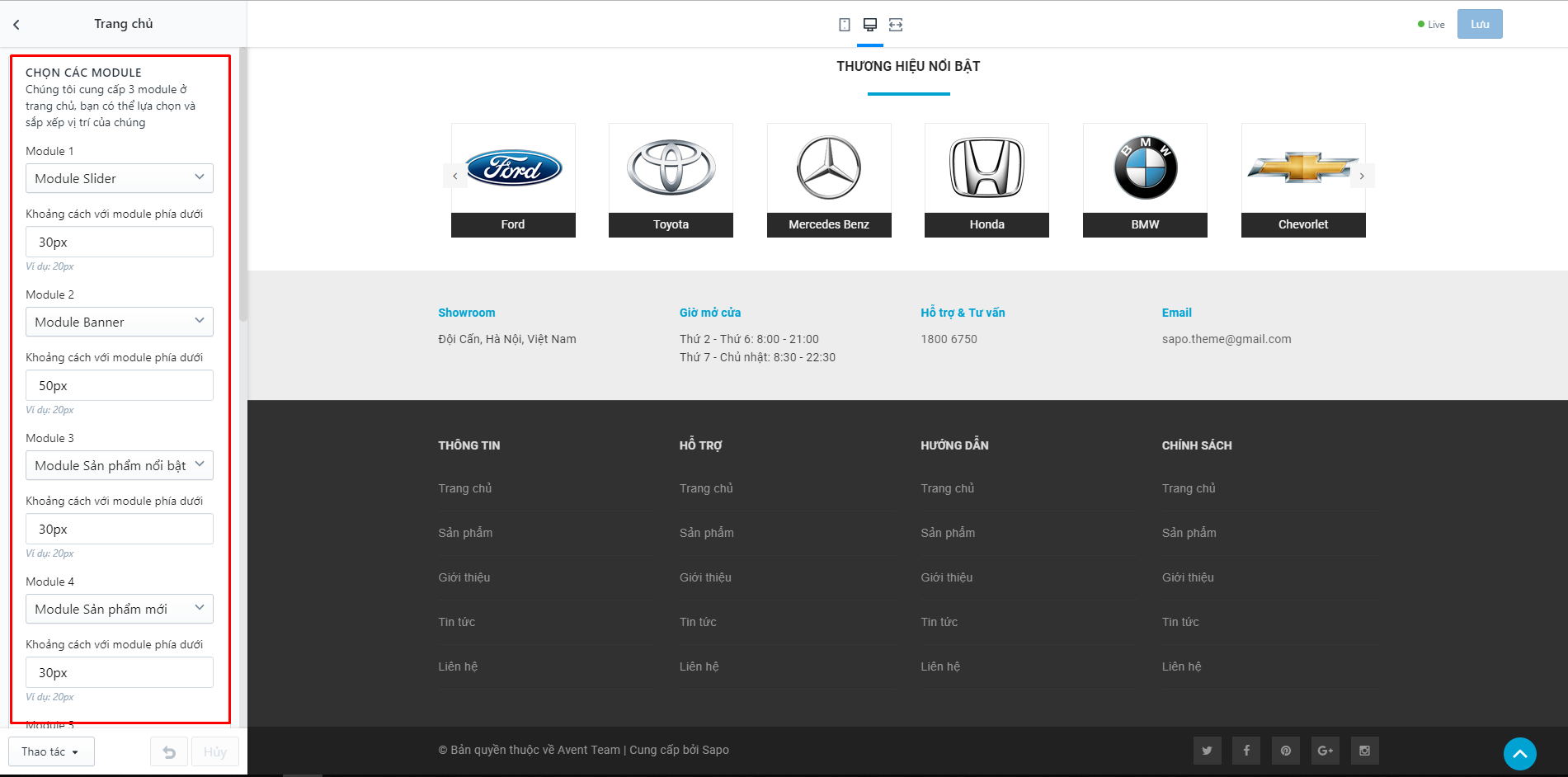Click the THƯƠNG HIỆU NỔI BẬT heading
This screenshot has height=777, width=1568.
tap(908, 66)
